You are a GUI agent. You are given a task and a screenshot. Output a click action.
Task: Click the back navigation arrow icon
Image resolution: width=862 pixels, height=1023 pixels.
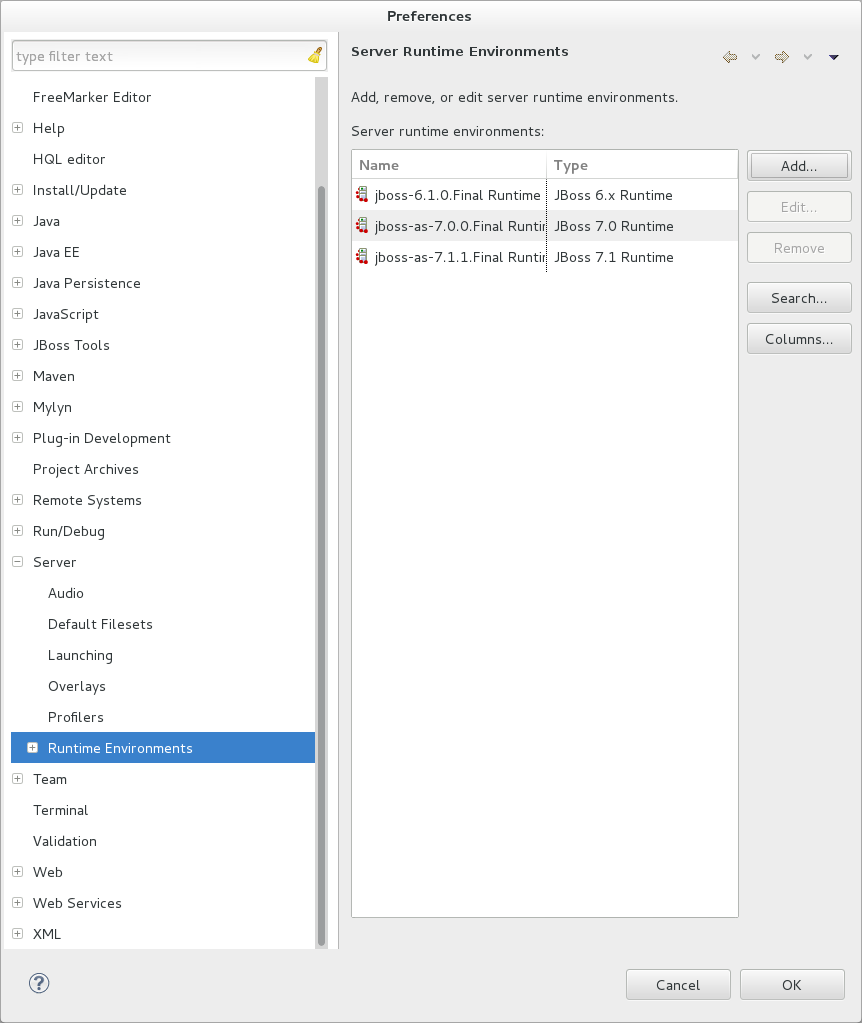pos(729,56)
